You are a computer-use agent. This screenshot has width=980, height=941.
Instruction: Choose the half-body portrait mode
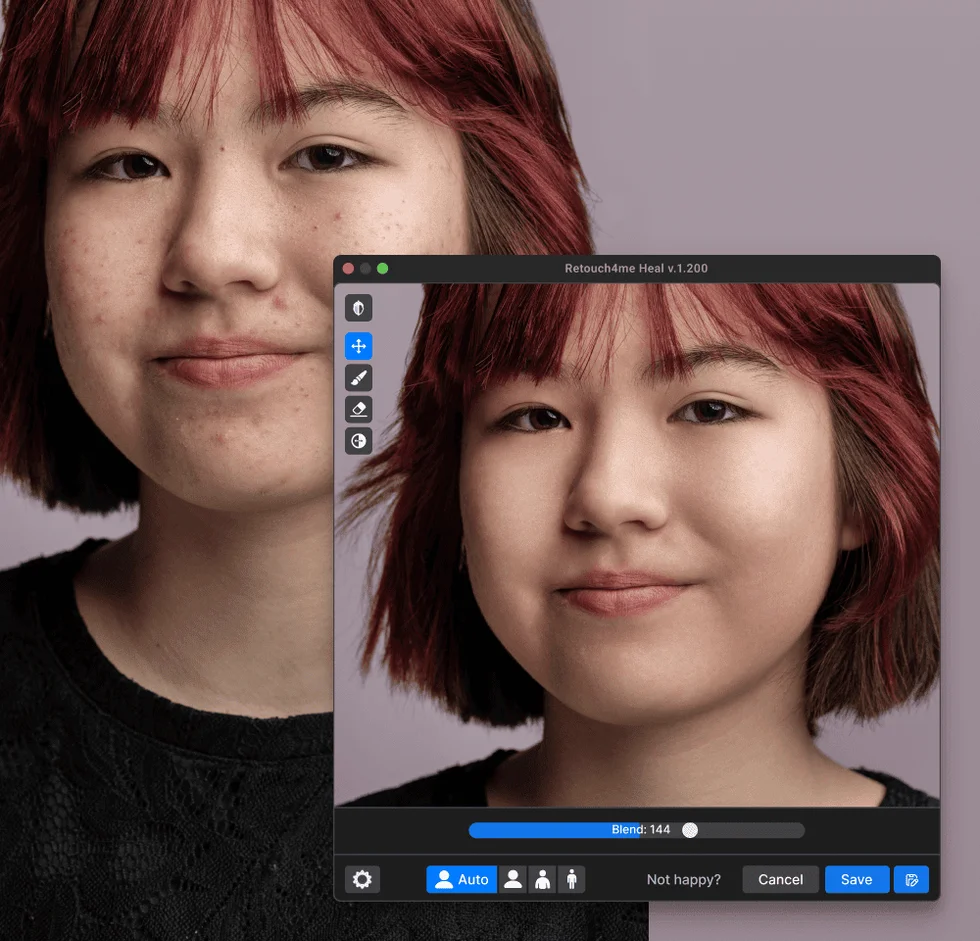[x=542, y=880]
